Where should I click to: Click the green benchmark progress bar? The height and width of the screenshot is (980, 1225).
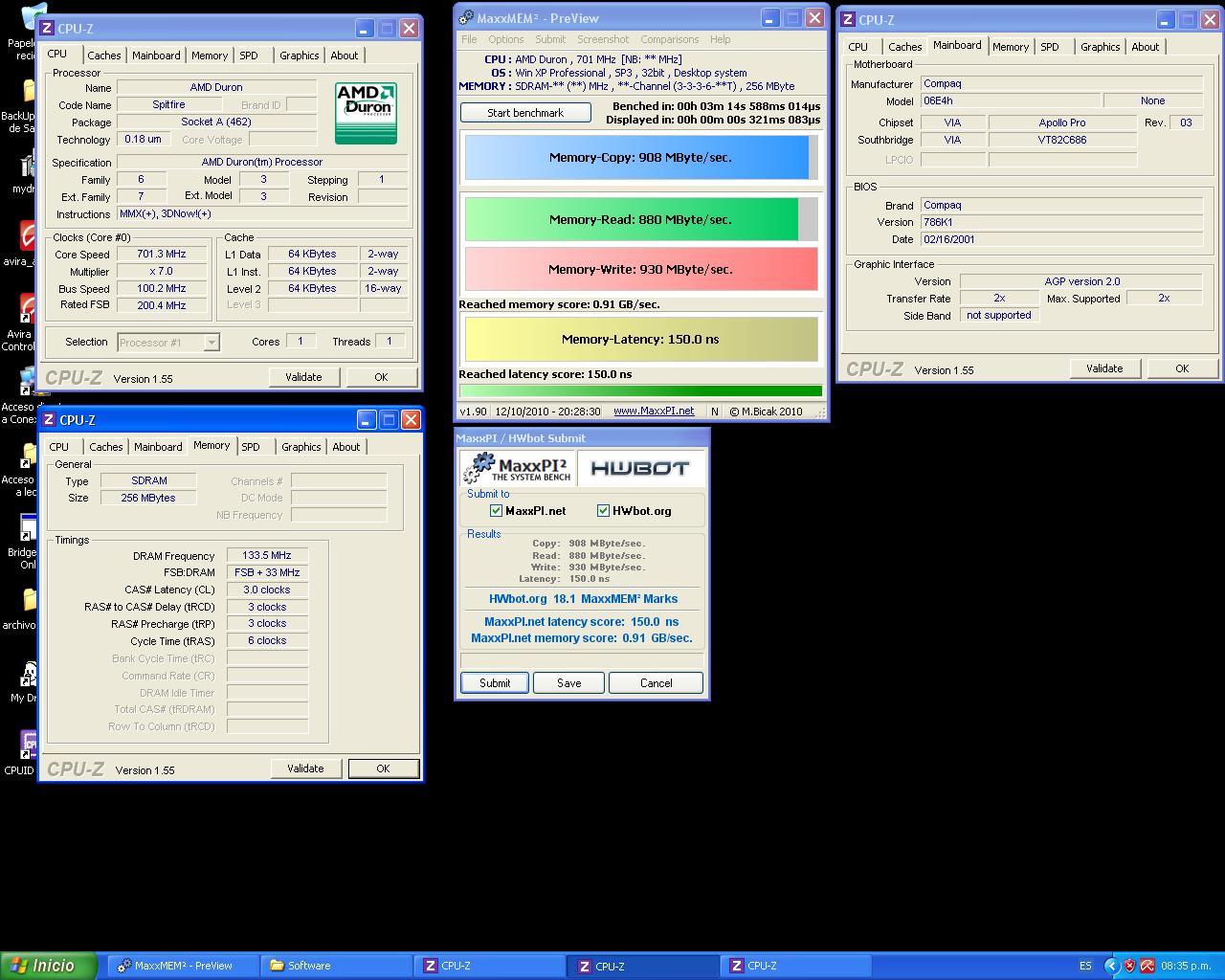coord(640,390)
